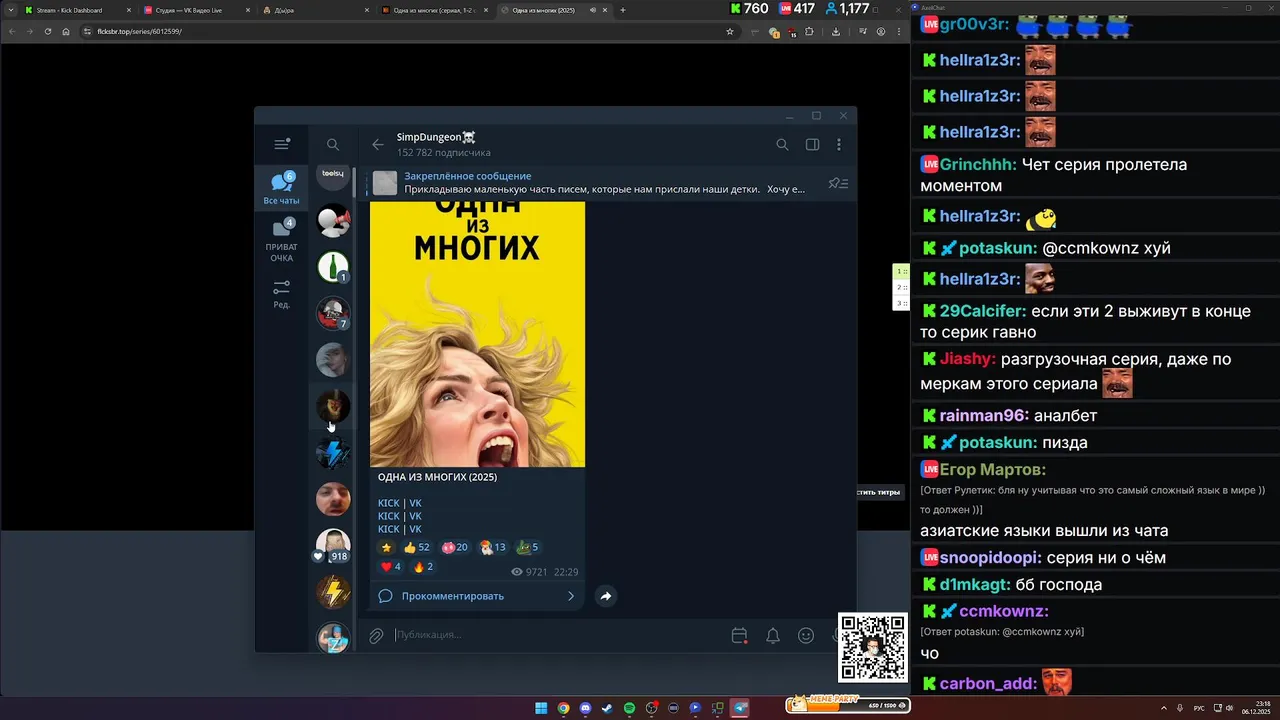Image resolution: width=1280 pixels, height=720 pixels.
Task: Open the yellow lightning bolt avatar chat
Action: pos(333,592)
